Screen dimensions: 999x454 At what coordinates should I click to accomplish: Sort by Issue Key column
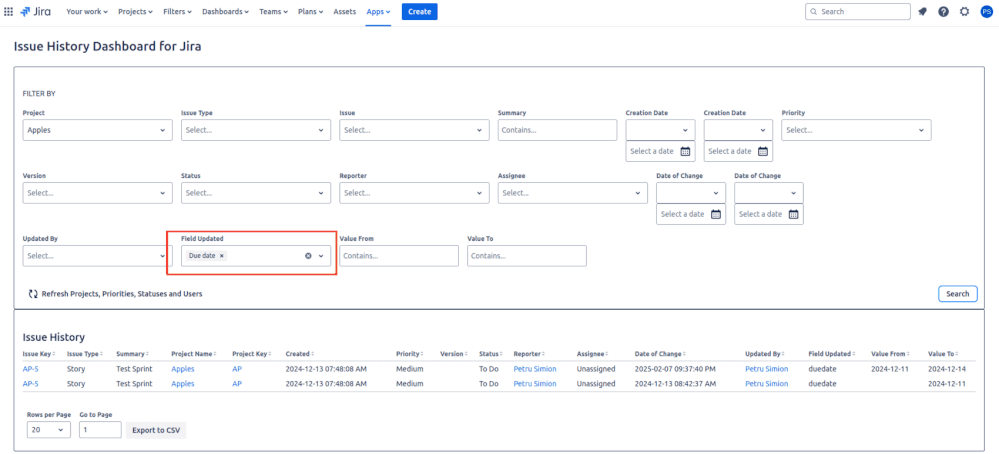[40, 354]
